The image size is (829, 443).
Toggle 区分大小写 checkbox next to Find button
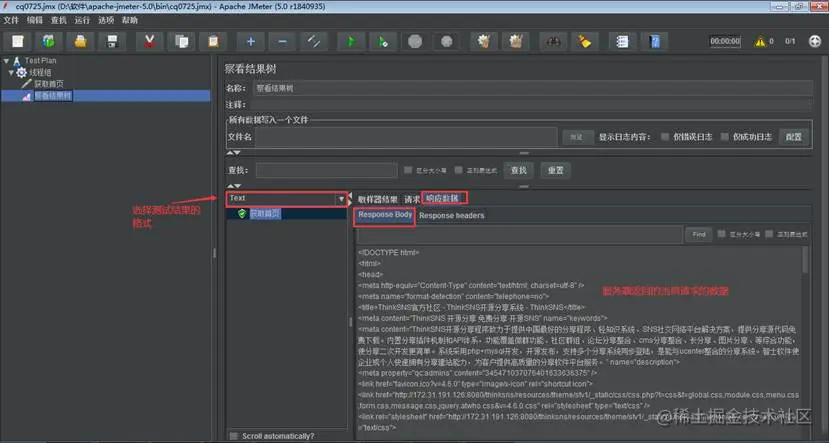[721, 234]
